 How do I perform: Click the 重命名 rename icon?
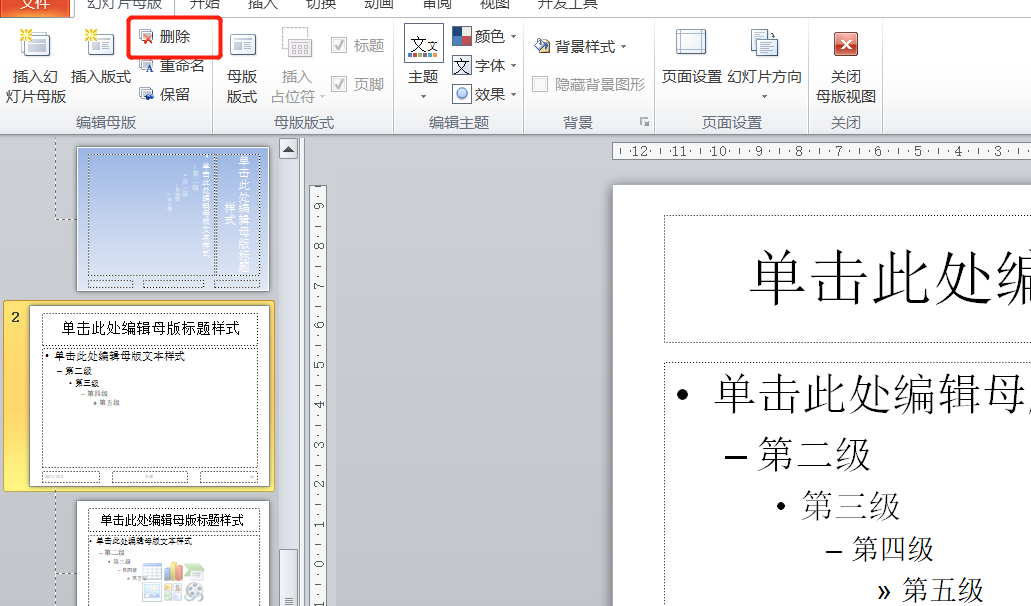click(147, 66)
